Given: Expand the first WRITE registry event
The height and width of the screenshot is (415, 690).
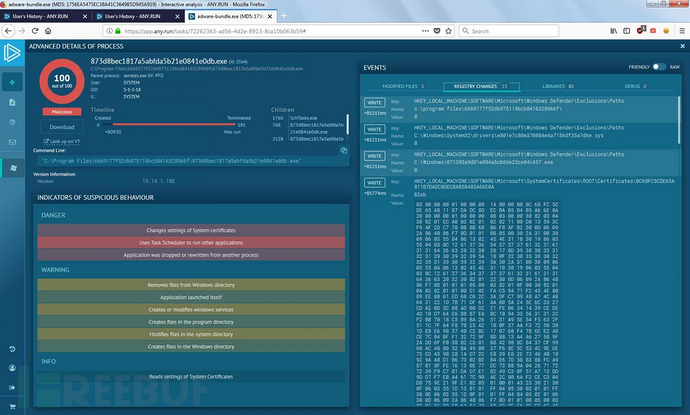Looking at the screenshot, I should [x=373, y=102].
